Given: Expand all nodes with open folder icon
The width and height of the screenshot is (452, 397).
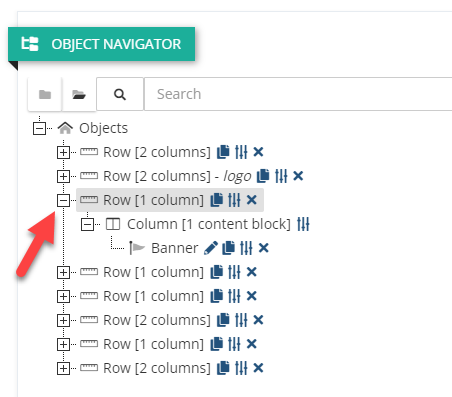Looking at the screenshot, I should (79, 94).
